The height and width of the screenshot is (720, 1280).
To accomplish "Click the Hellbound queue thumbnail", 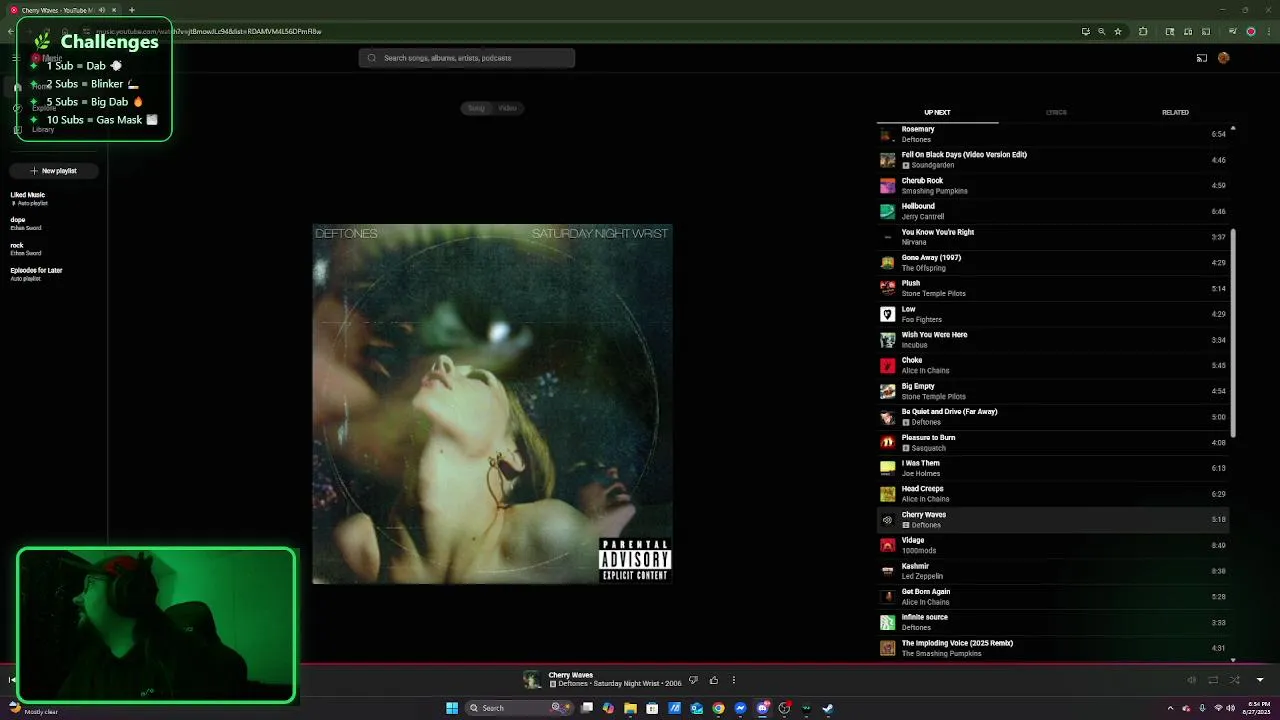I will (x=887, y=211).
